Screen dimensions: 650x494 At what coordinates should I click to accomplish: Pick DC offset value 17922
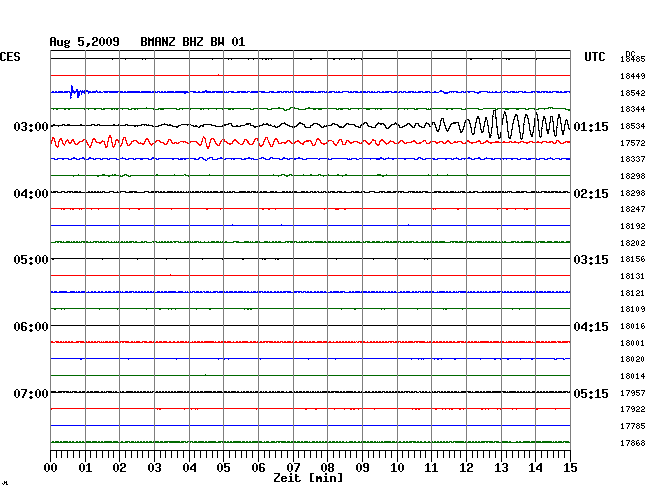tap(633, 409)
